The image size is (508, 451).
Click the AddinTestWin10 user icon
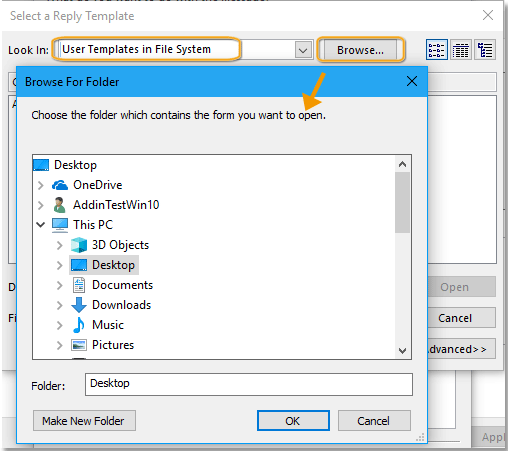click(x=60, y=205)
